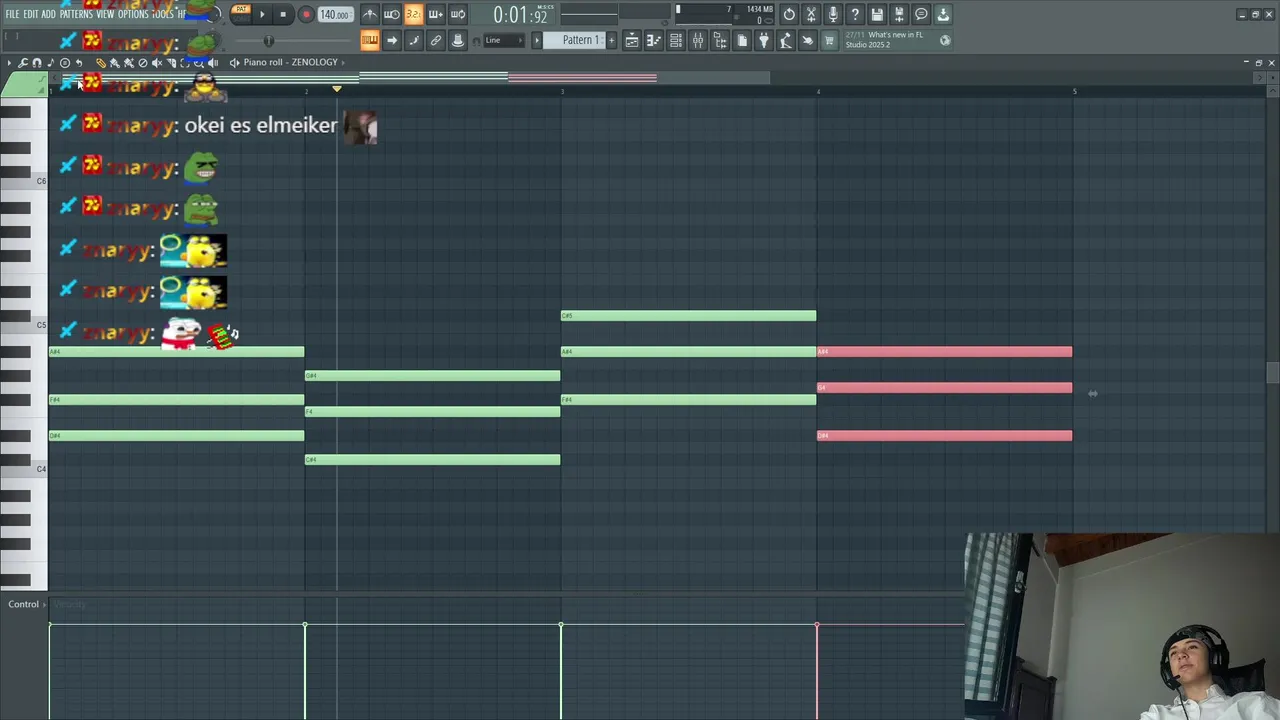Screen dimensions: 1280x720
Task: Toggle PAT/SONG mode switch
Action: click(241, 14)
